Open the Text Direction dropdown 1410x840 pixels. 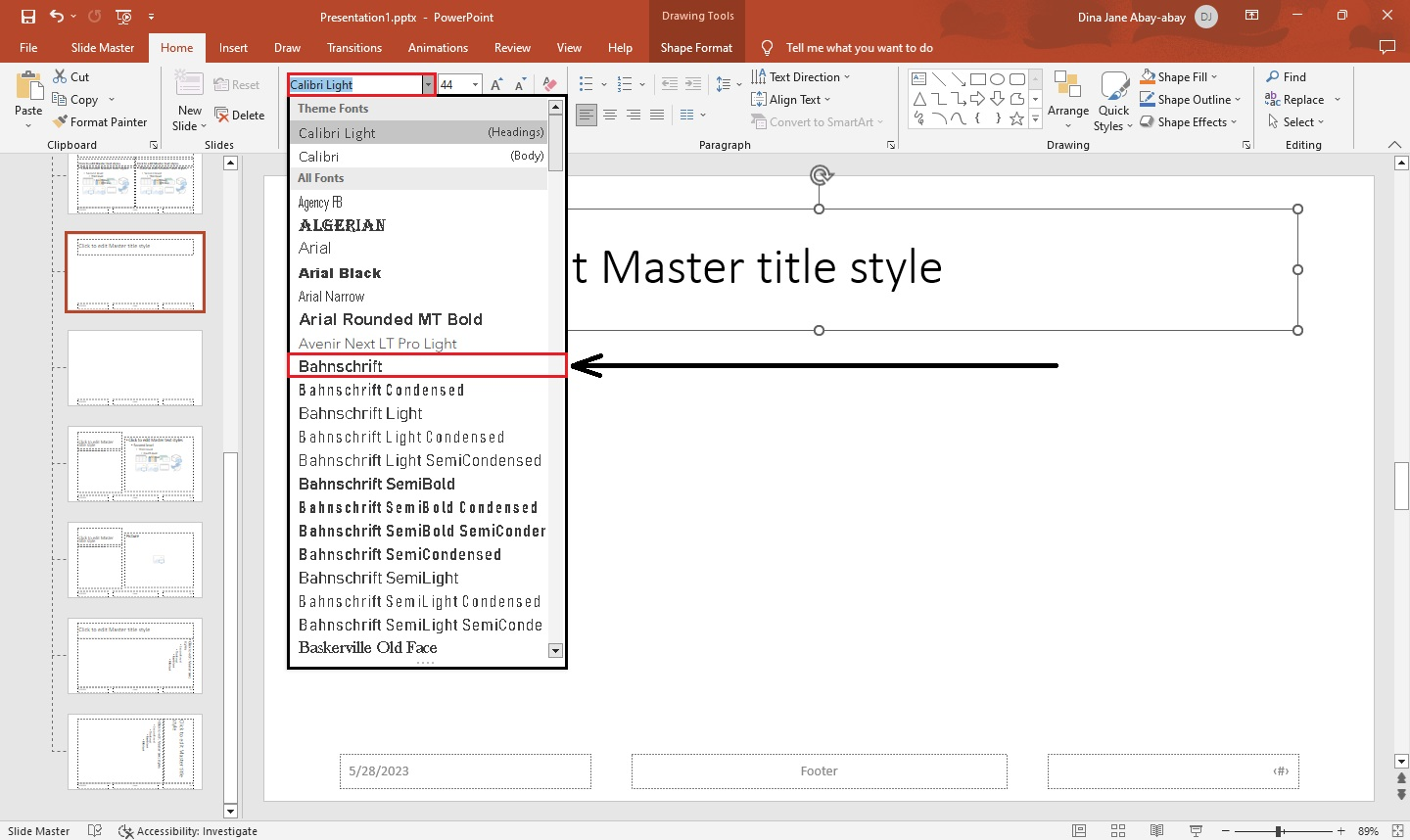tap(799, 76)
